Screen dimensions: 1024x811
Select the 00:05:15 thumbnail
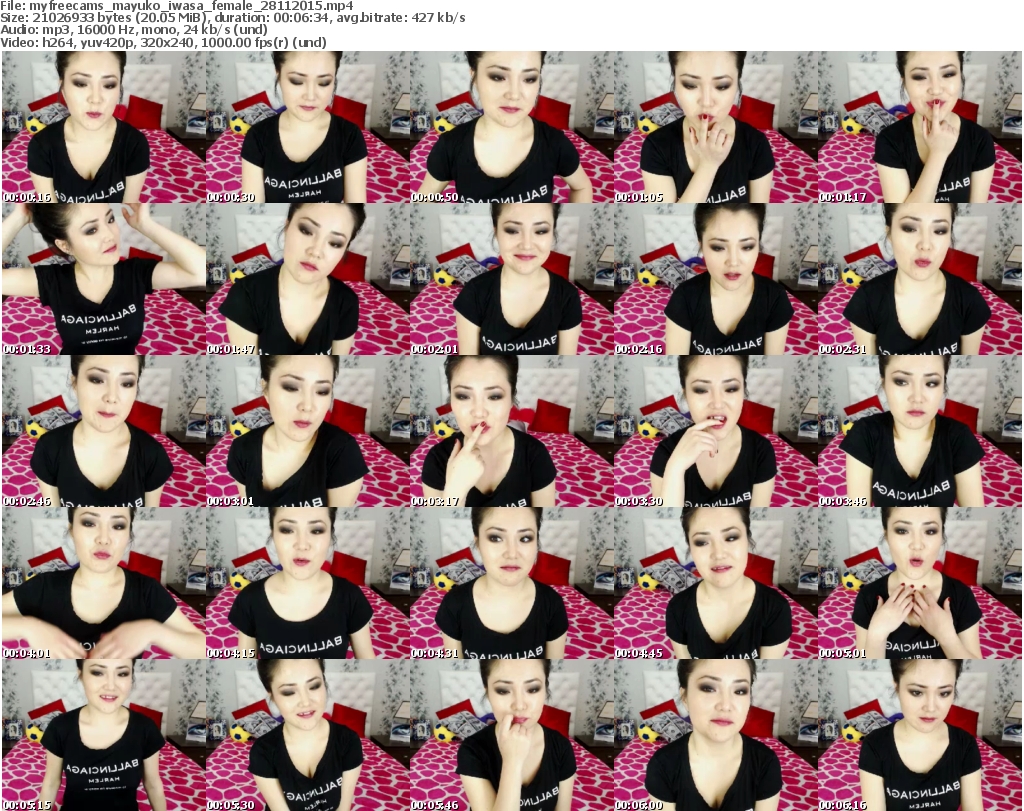104,735
